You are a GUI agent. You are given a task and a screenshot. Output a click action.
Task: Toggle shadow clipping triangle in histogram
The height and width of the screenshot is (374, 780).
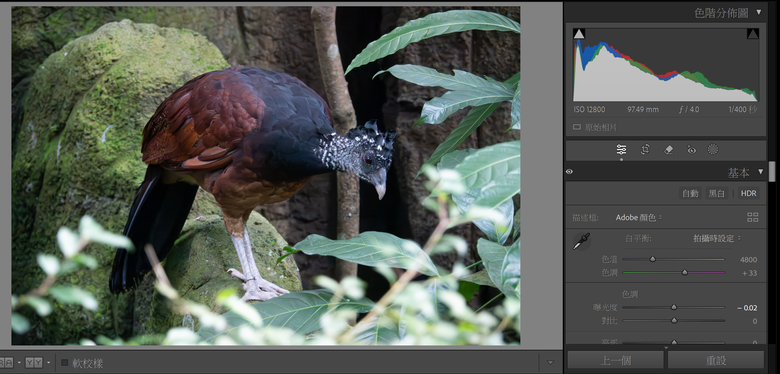point(579,34)
